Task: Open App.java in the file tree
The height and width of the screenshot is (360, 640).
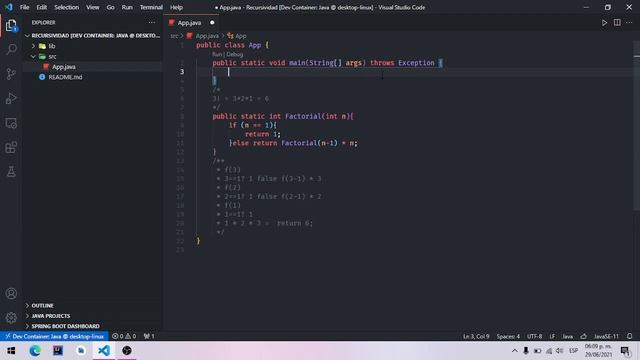Action: pos(64,67)
